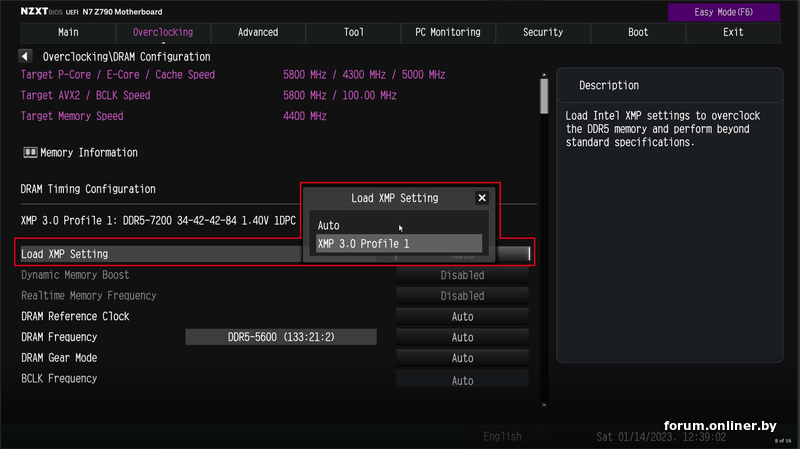Click the NZXT logo in the header
This screenshot has height=449, width=800.
pyautogui.click(x=34, y=11)
